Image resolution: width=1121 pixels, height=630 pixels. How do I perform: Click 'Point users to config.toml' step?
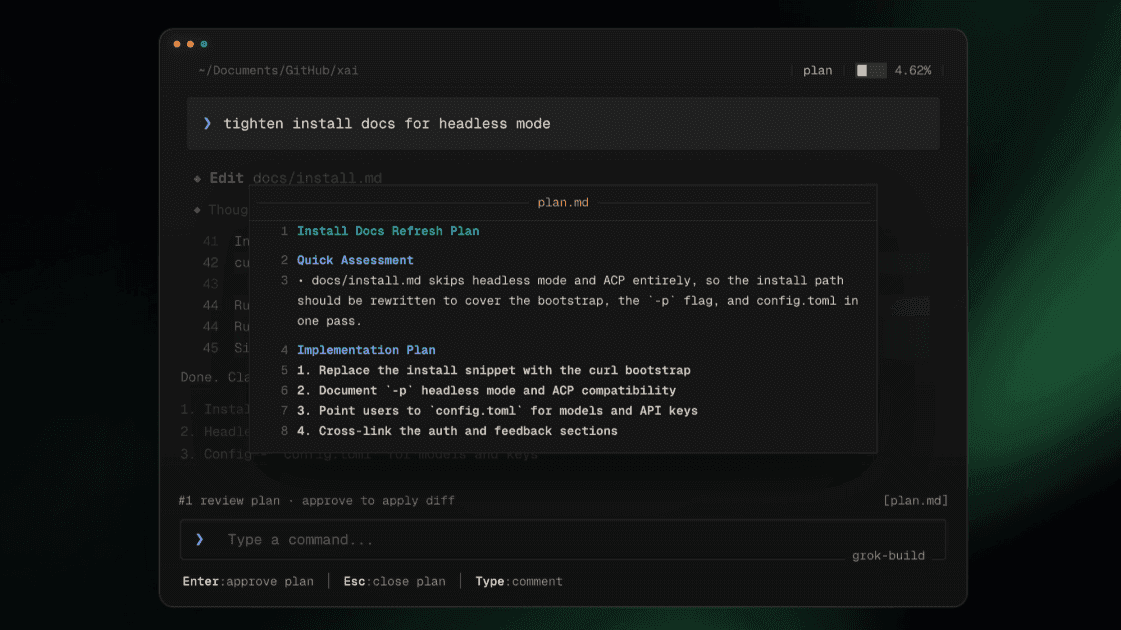(x=498, y=410)
